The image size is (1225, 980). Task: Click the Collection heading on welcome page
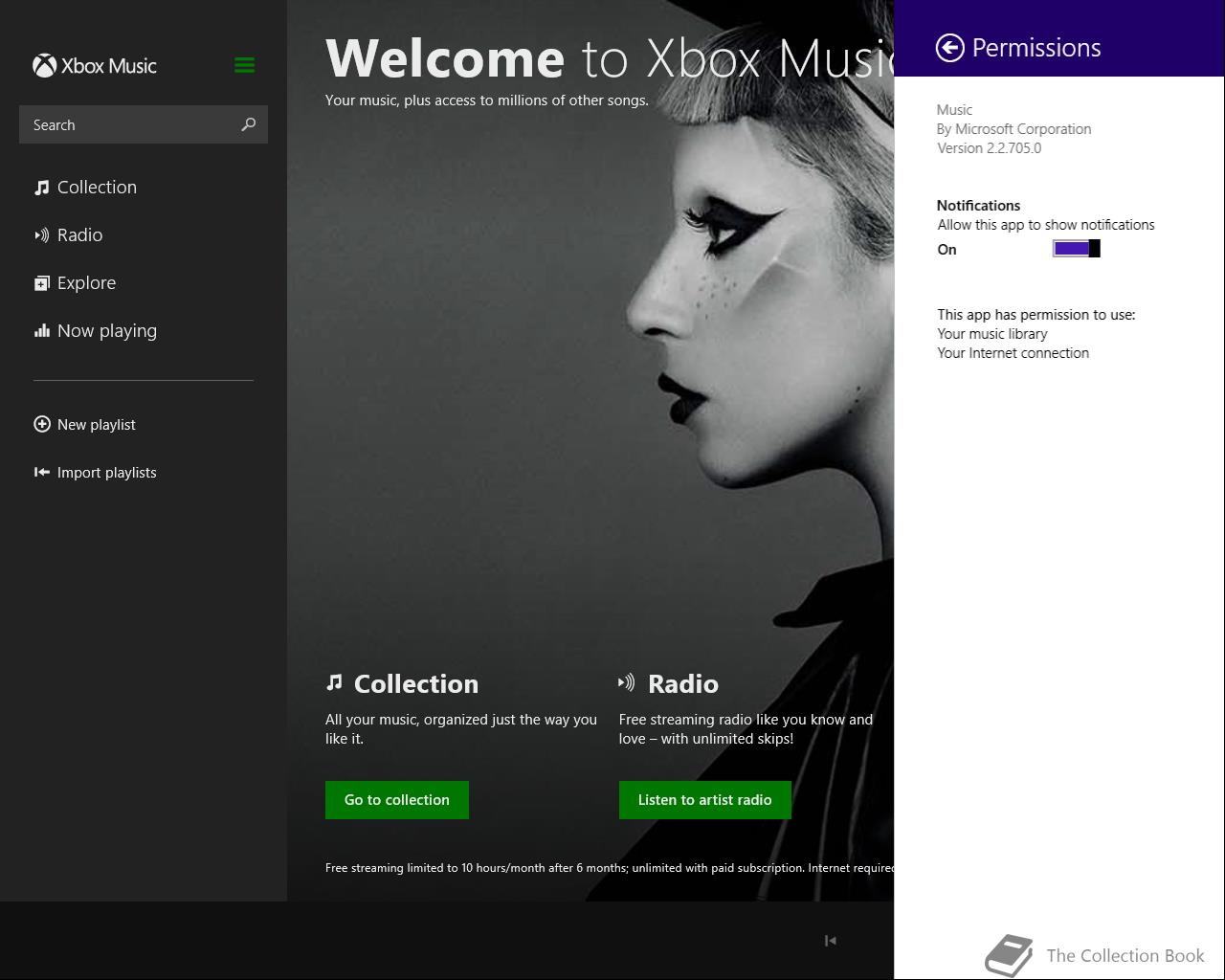click(x=416, y=683)
